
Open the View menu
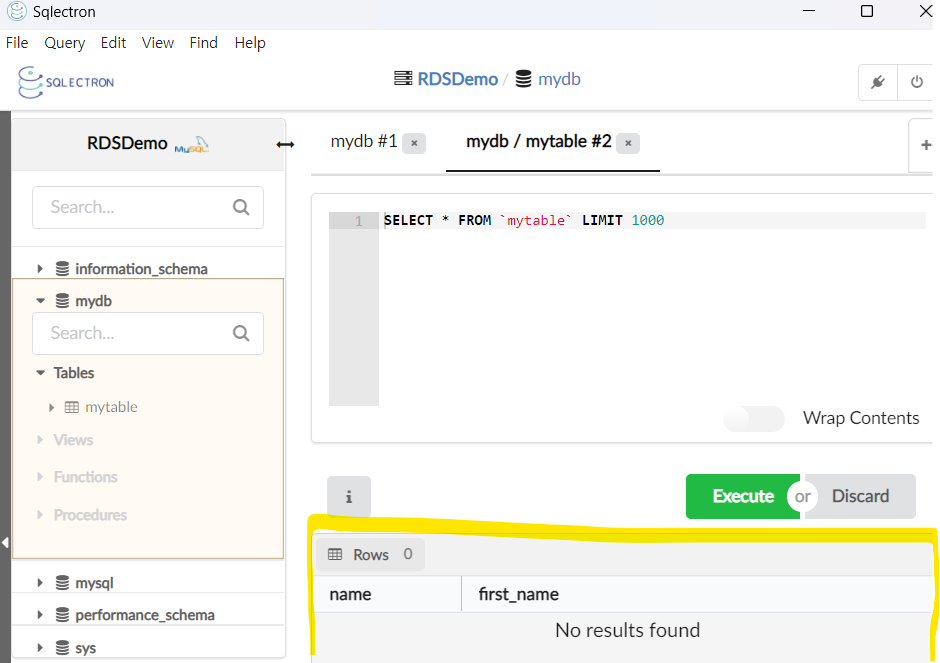[x=158, y=43]
